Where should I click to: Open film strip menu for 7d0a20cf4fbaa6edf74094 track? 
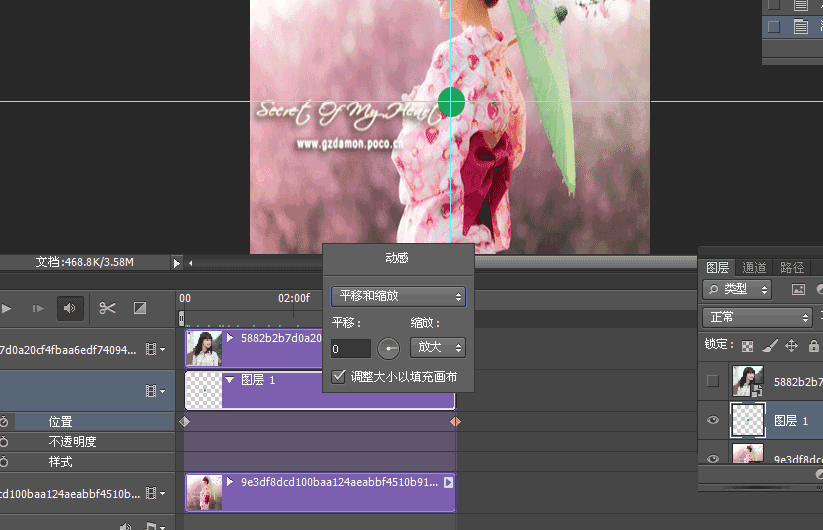[155, 349]
